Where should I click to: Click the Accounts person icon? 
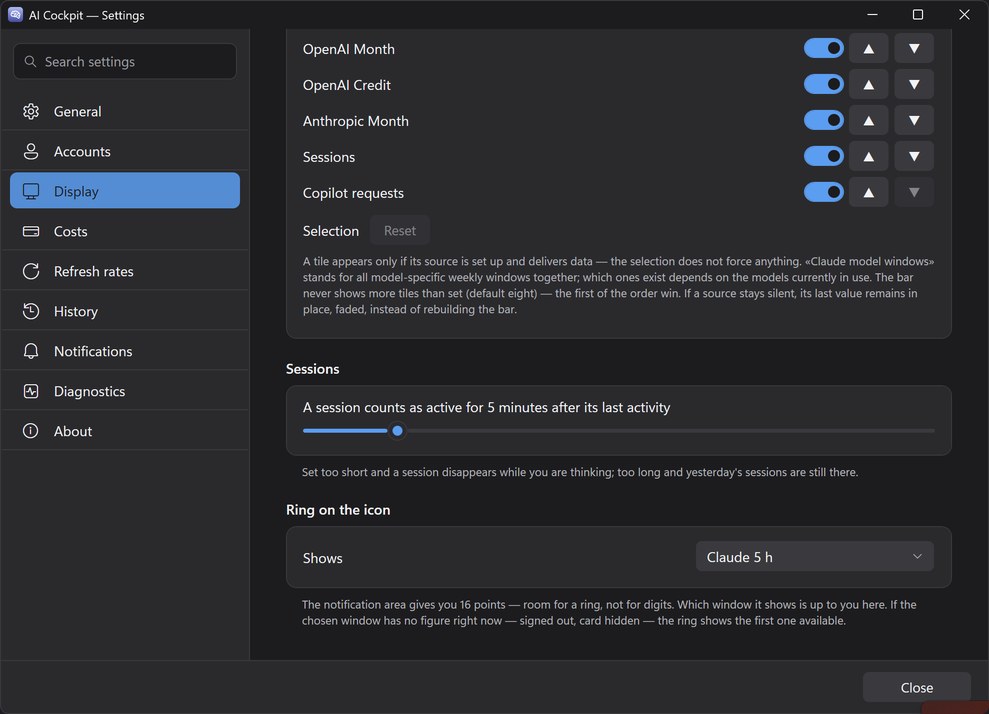[31, 151]
